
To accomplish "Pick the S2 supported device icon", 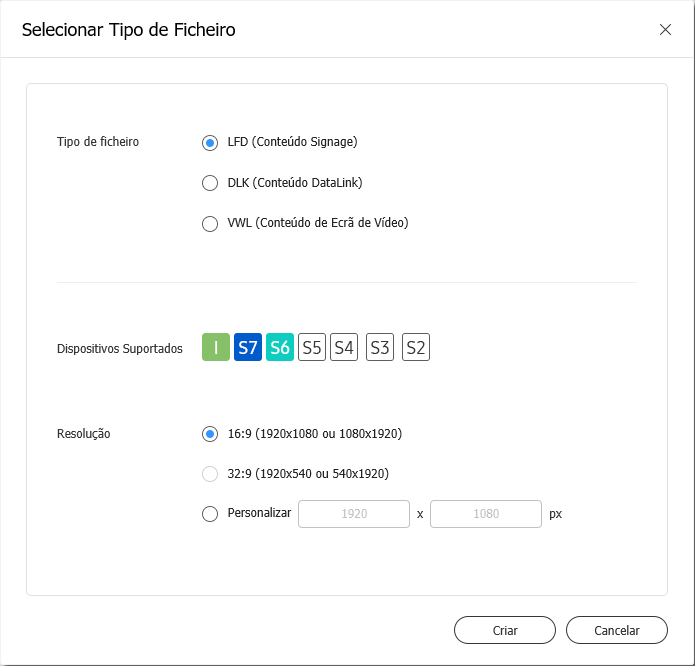I will (x=416, y=347).
